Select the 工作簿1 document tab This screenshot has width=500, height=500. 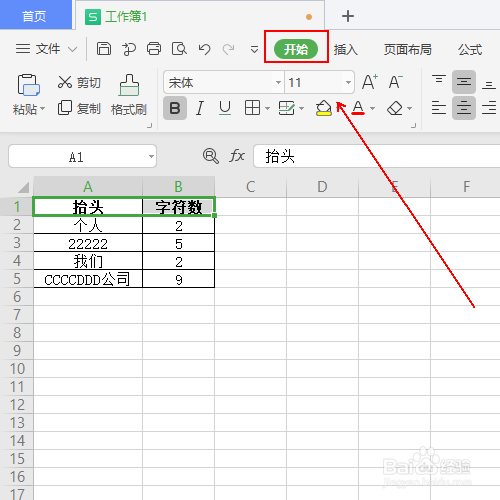point(200,16)
